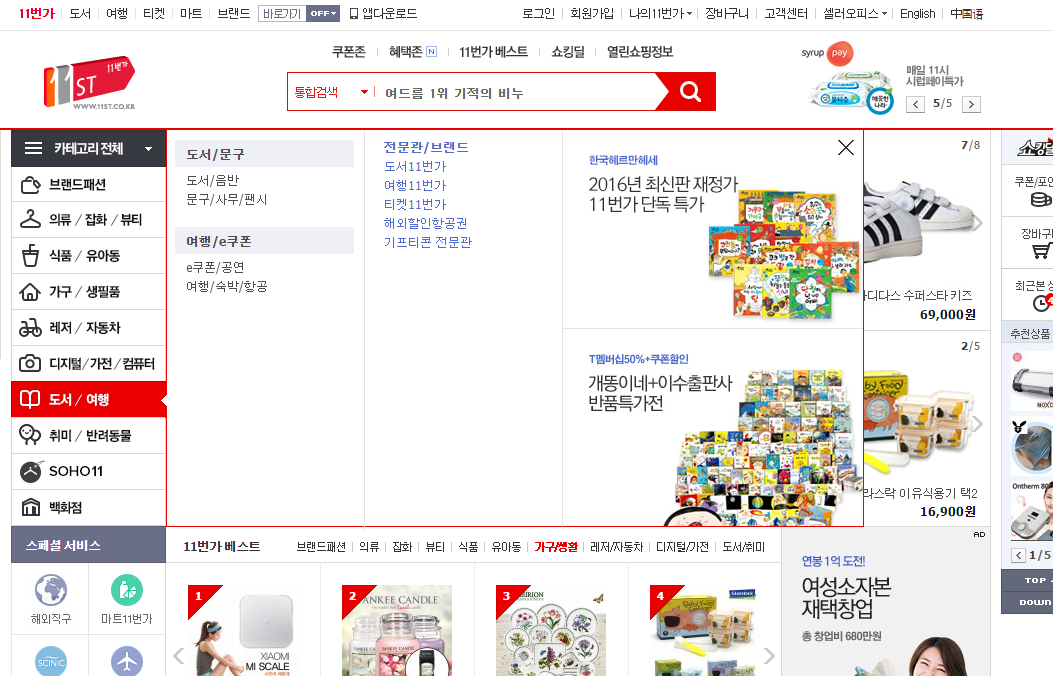This screenshot has height=676, width=1053.
Task: Open the 쇼킹딜 menu
Action: [x=568, y=52]
